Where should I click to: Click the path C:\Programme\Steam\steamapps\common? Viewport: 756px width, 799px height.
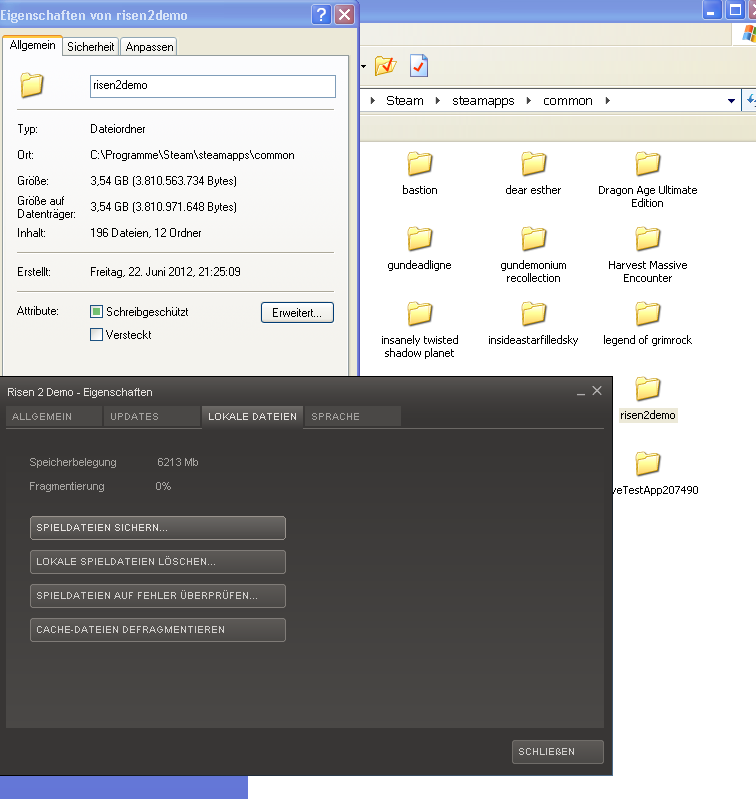192,155
